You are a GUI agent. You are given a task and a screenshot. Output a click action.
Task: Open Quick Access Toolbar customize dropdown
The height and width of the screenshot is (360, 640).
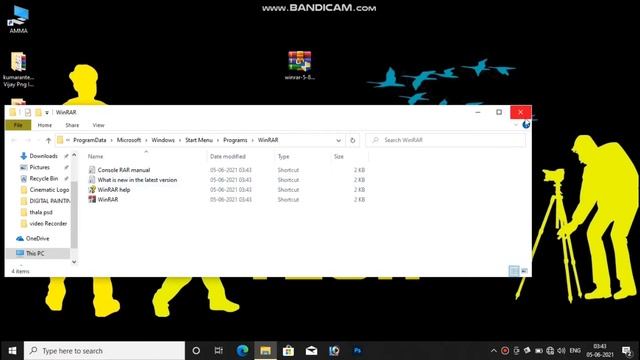pyautogui.click(x=47, y=112)
